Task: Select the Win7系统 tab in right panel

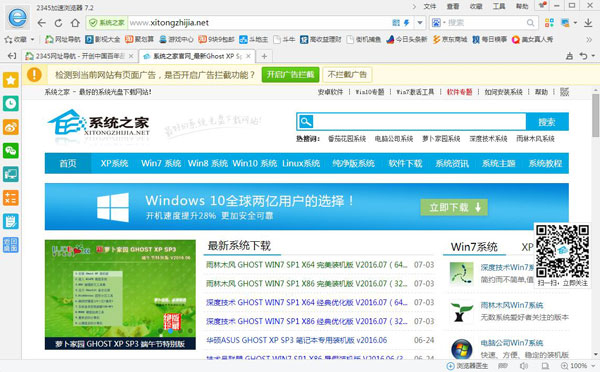Action: click(x=474, y=247)
